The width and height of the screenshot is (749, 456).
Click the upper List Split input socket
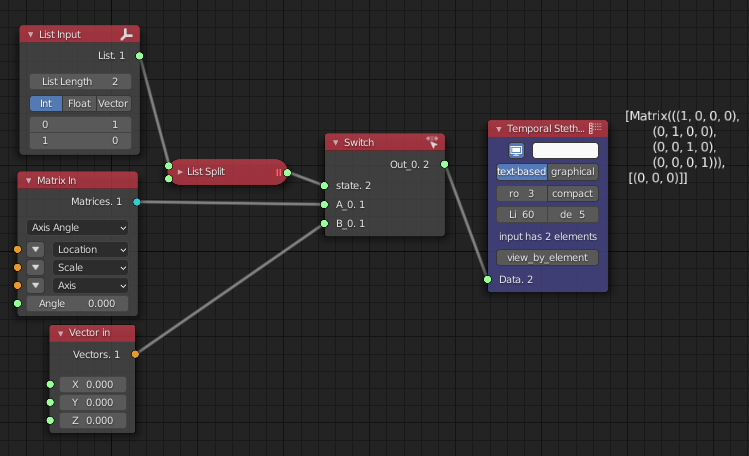pos(168,166)
